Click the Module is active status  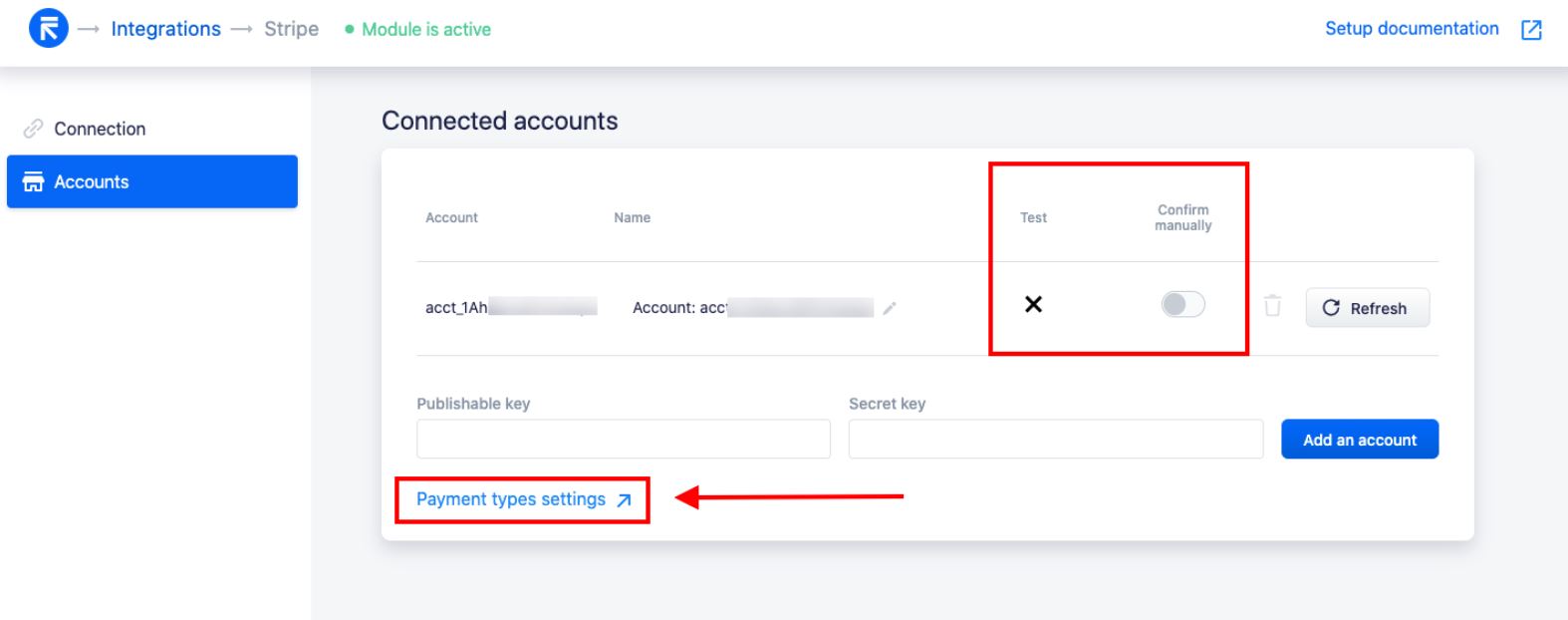(x=418, y=30)
